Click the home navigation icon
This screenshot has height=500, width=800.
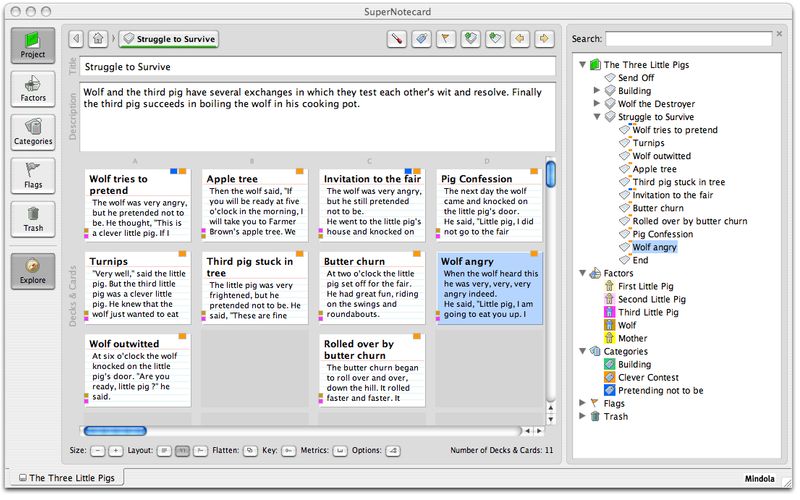pos(98,39)
